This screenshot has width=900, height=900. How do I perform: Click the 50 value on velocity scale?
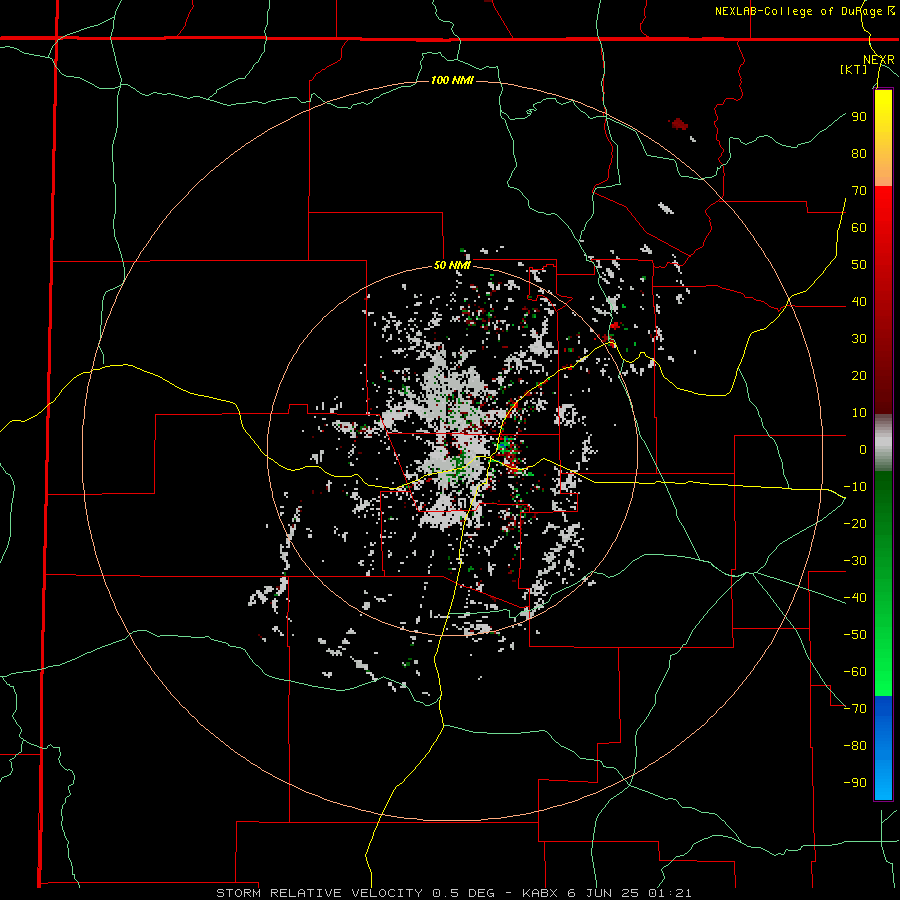[x=859, y=265]
